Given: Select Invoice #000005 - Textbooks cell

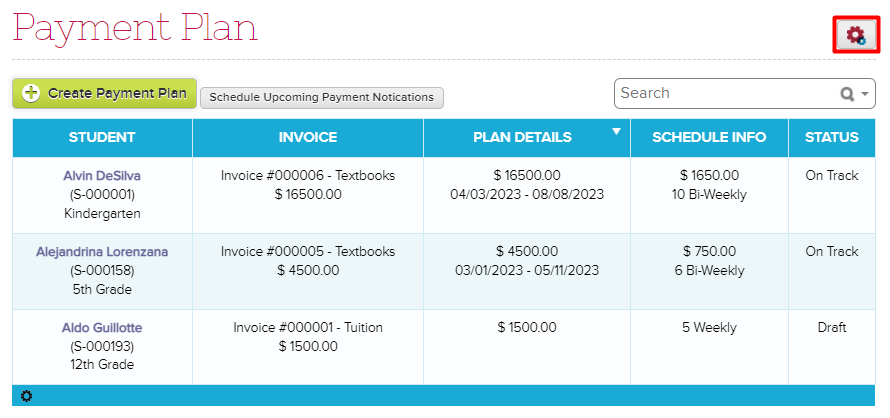Looking at the screenshot, I should (308, 271).
